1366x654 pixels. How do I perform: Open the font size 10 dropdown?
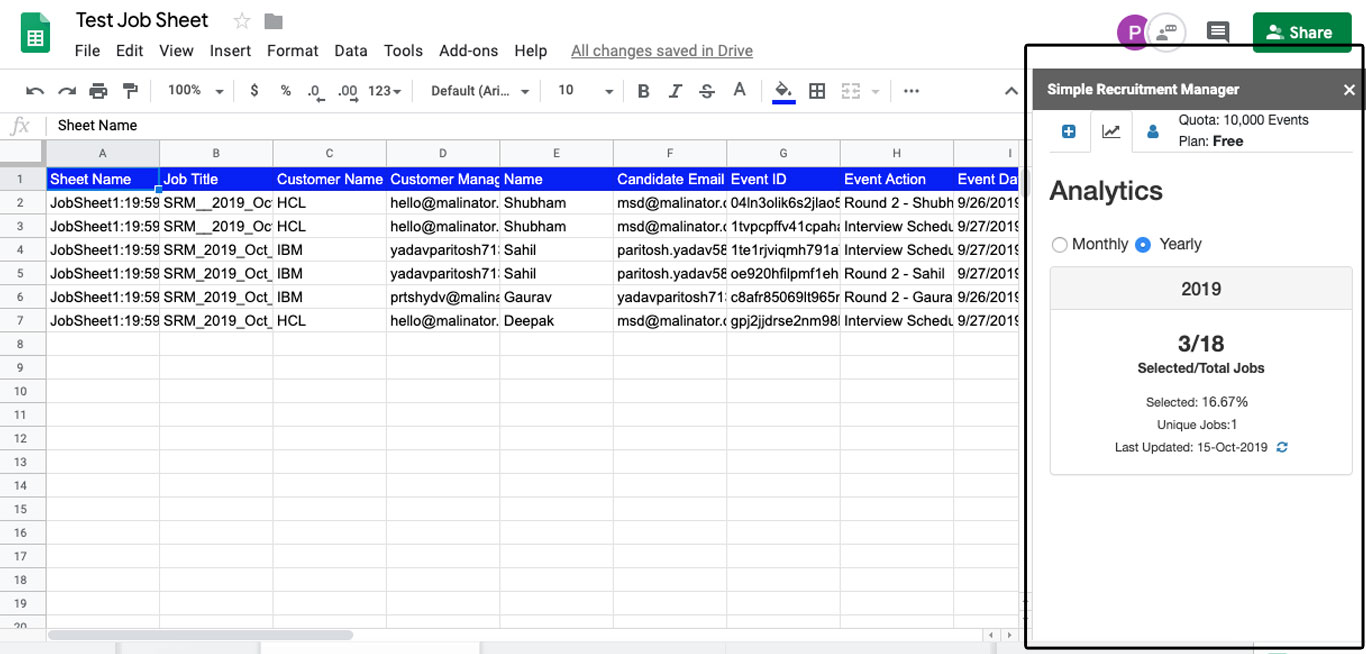click(x=585, y=91)
